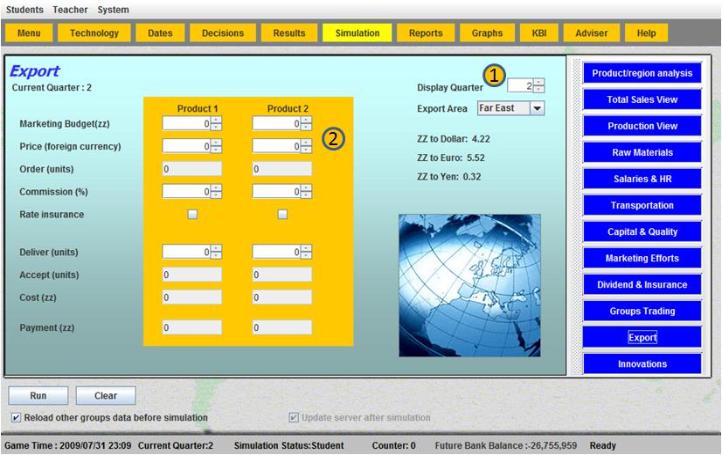
Task: Check Rate insurance for Product 1
Action: tap(193, 214)
